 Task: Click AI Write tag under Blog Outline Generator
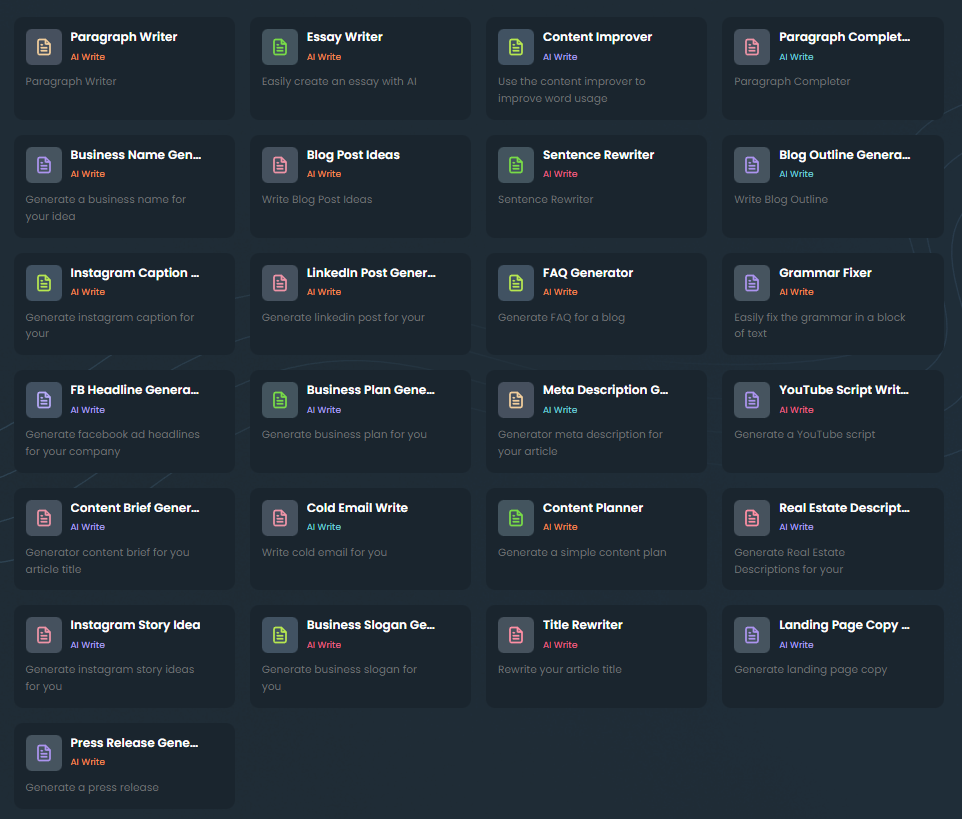point(796,174)
